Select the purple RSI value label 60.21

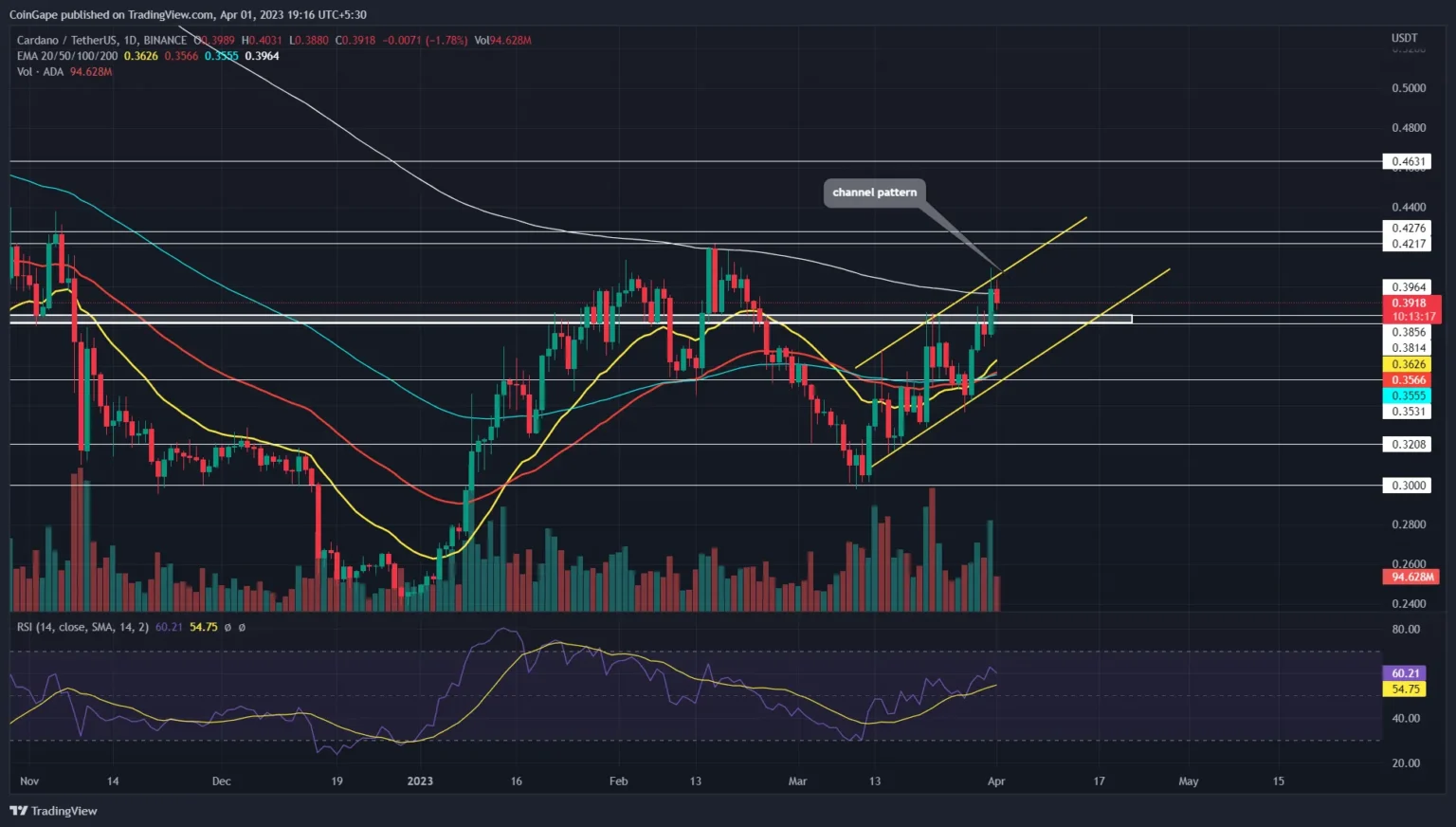(x=1404, y=672)
